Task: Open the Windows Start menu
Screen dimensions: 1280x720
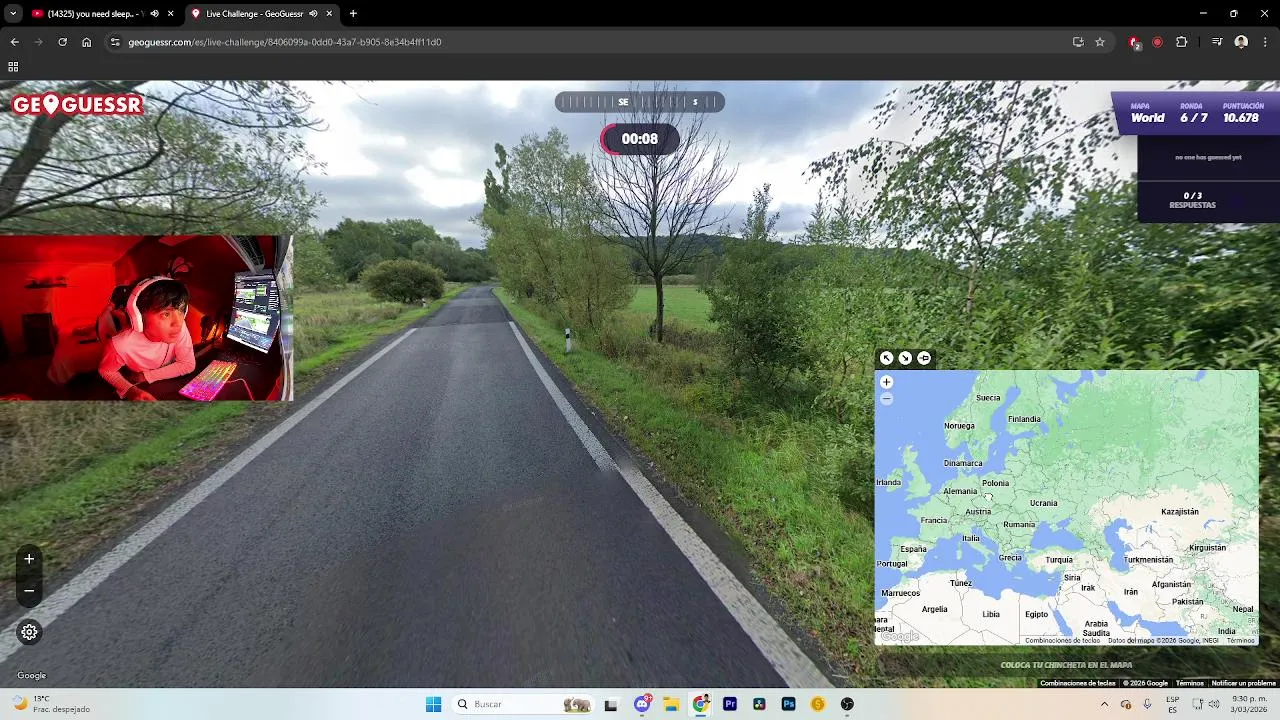Action: pyautogui.click(x=433, y=704)
